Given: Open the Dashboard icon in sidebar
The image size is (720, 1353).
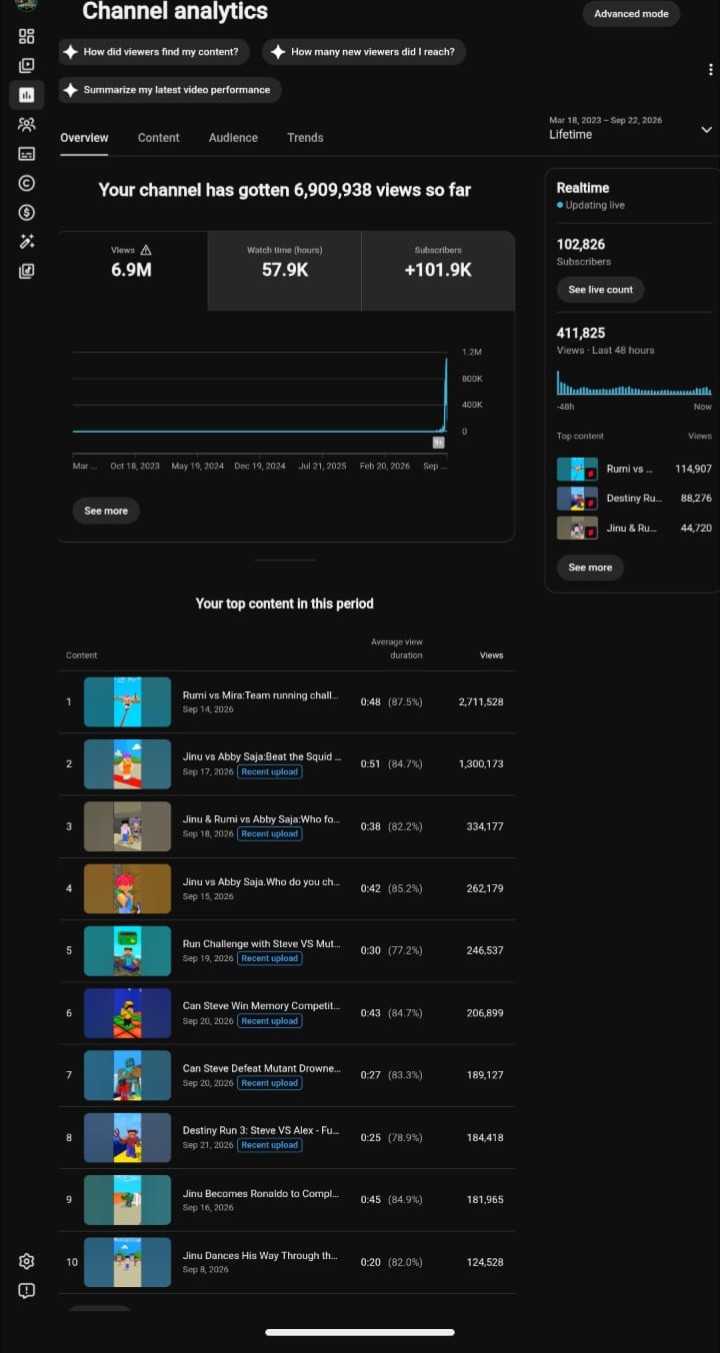Looking at the screenshot, I should coord(27,36).
